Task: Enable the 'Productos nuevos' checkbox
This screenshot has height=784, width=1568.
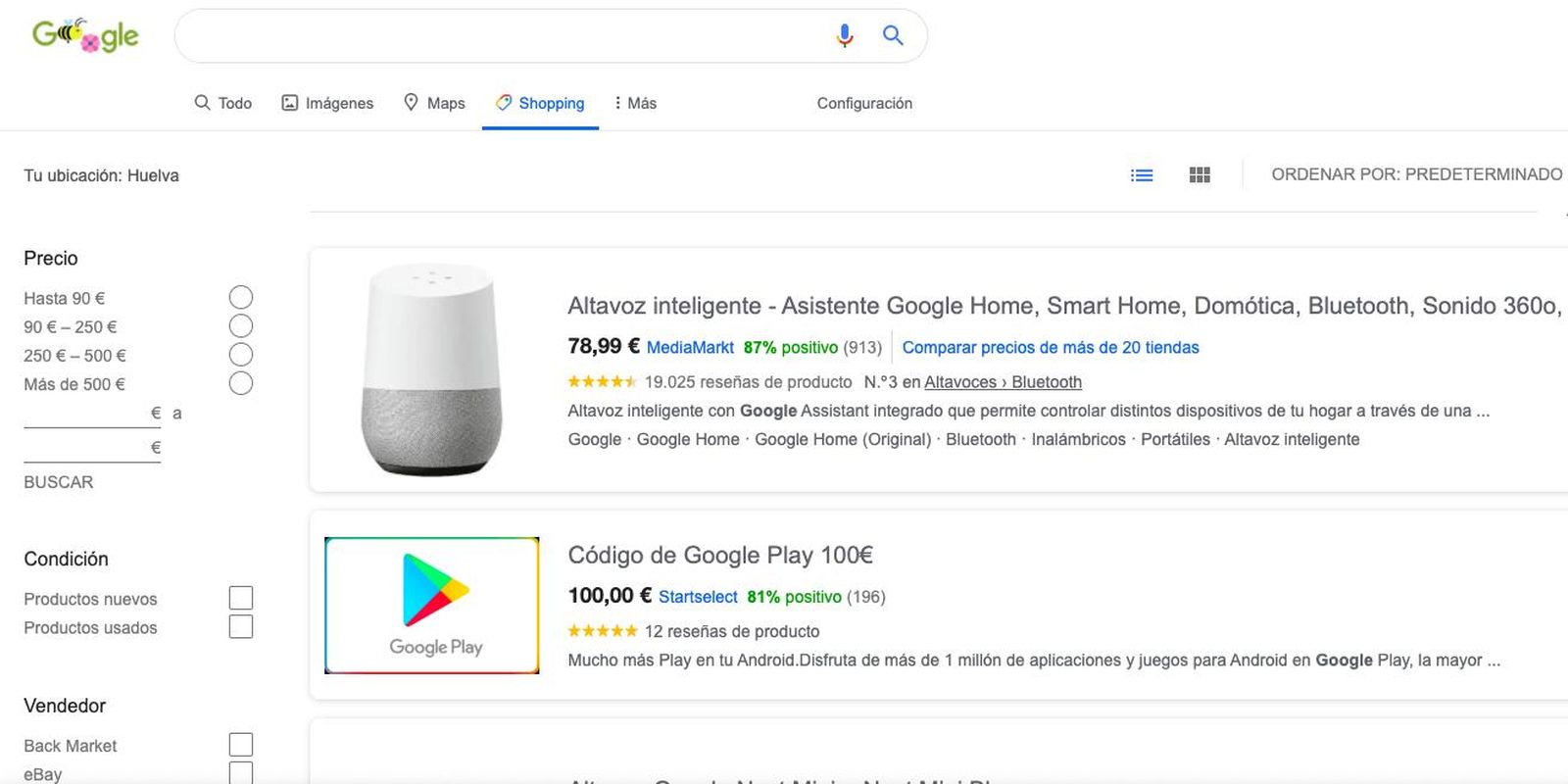Action: (x=240, y=597)
